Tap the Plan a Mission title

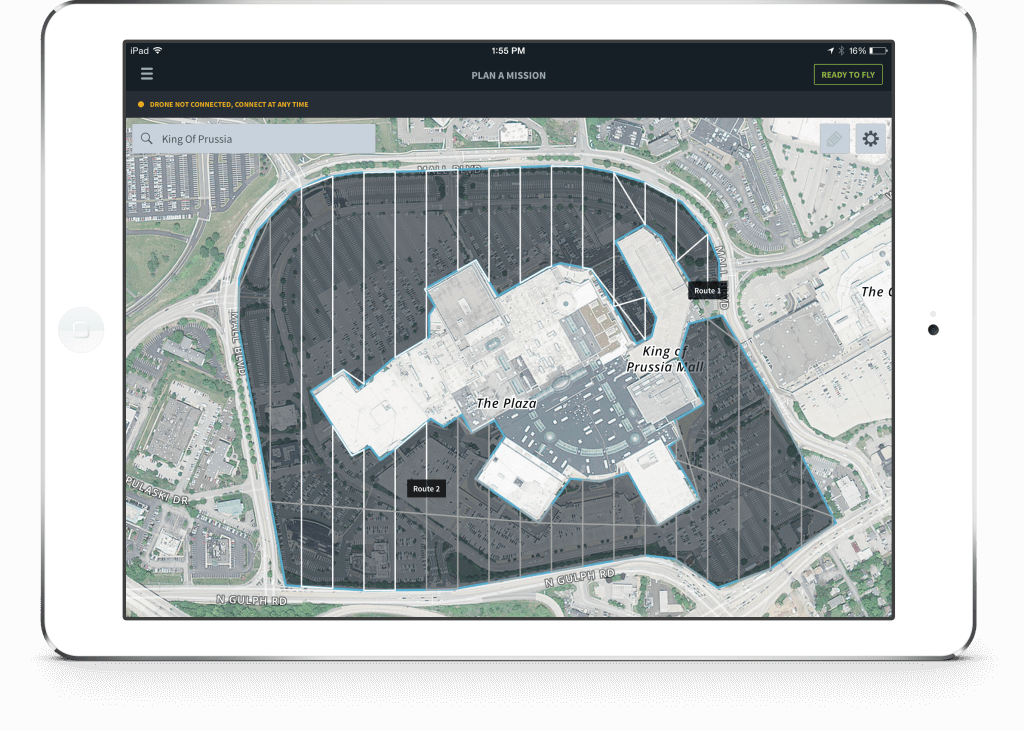tap(508, 75)
